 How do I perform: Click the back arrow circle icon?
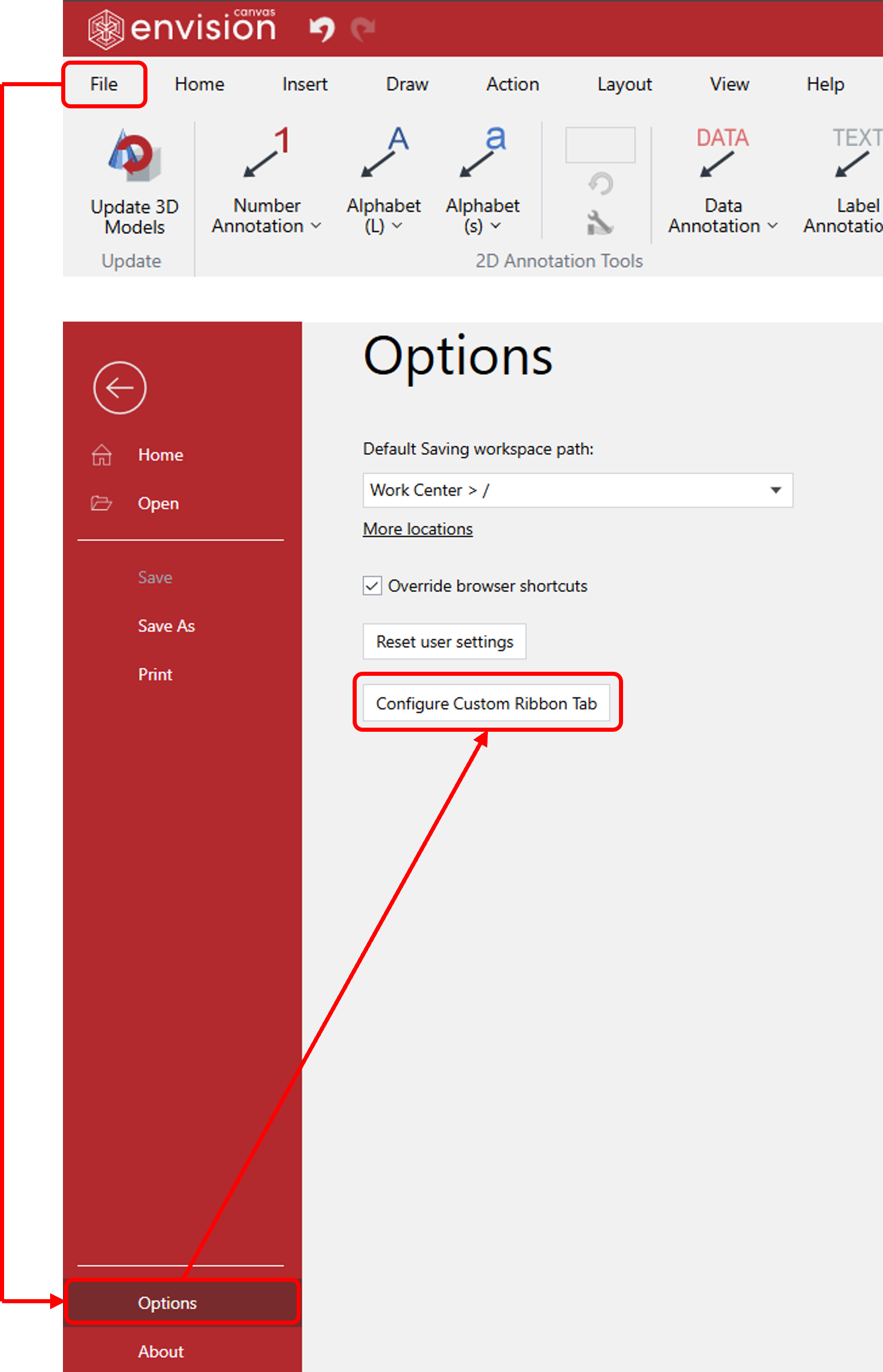tap(119, 388)
